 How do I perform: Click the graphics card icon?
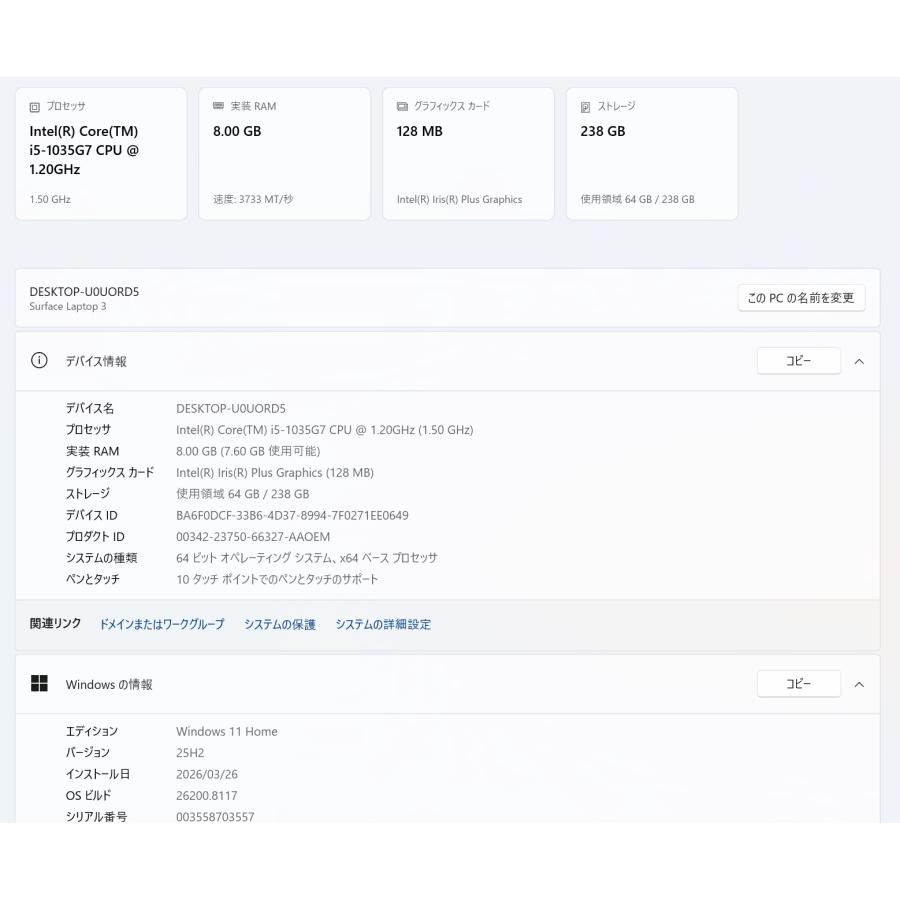pos(402,106)
